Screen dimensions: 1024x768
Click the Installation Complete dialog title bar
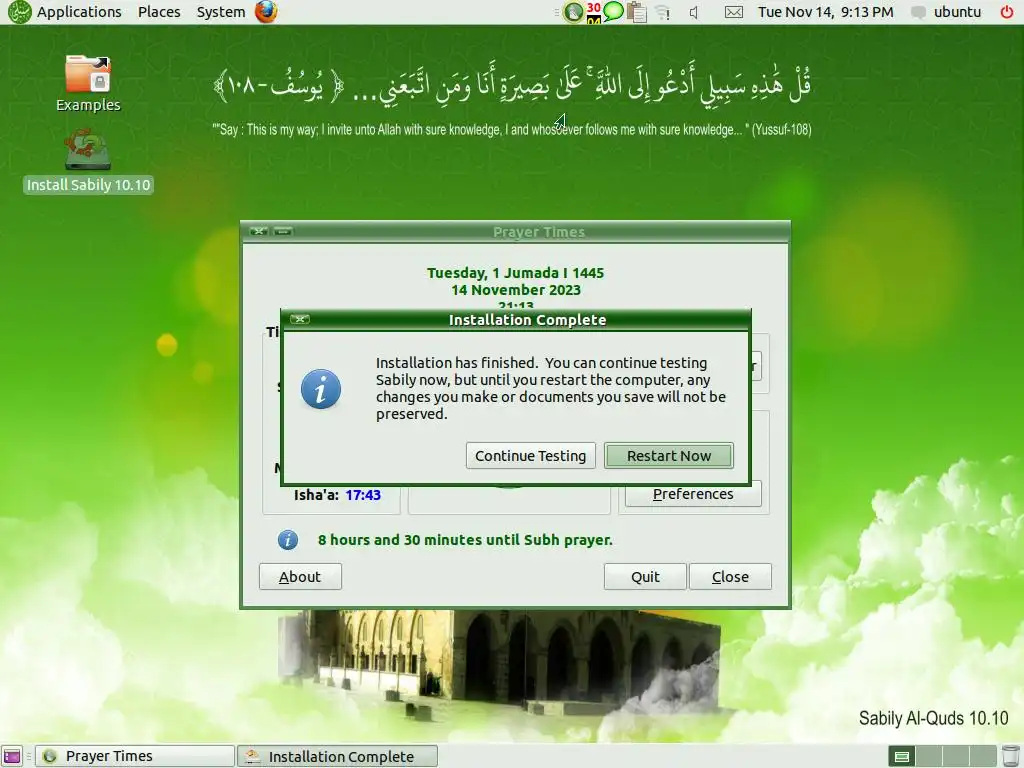pyautogui.click(x=527, y=319)
